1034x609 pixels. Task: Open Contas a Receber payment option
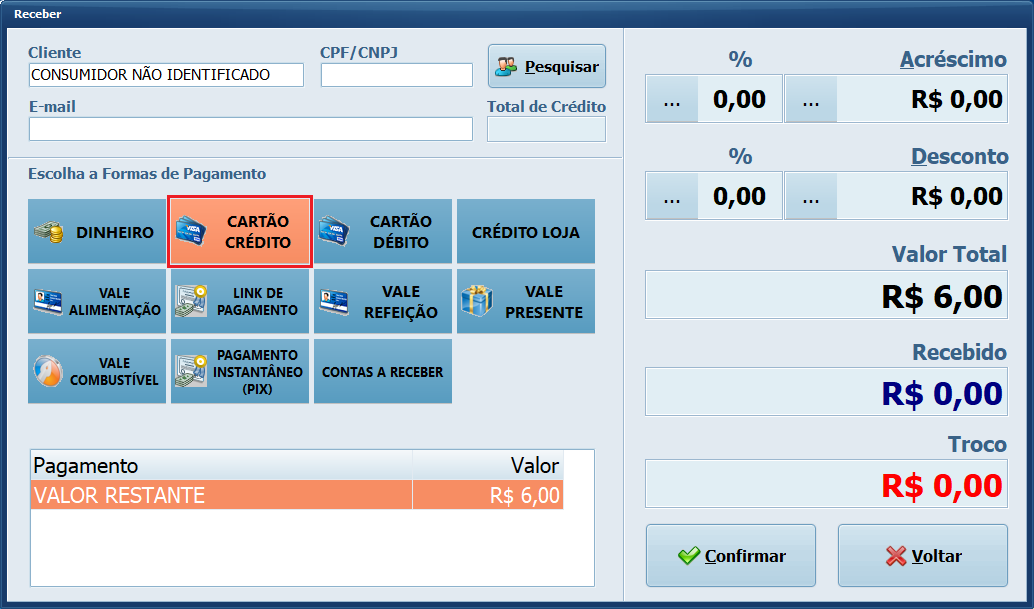(x=383, y=371)
